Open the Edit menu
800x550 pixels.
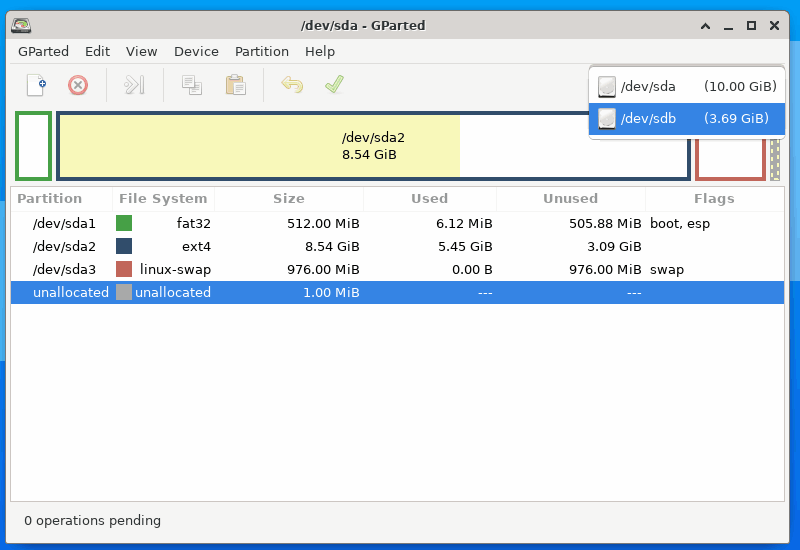pos(97,52)
